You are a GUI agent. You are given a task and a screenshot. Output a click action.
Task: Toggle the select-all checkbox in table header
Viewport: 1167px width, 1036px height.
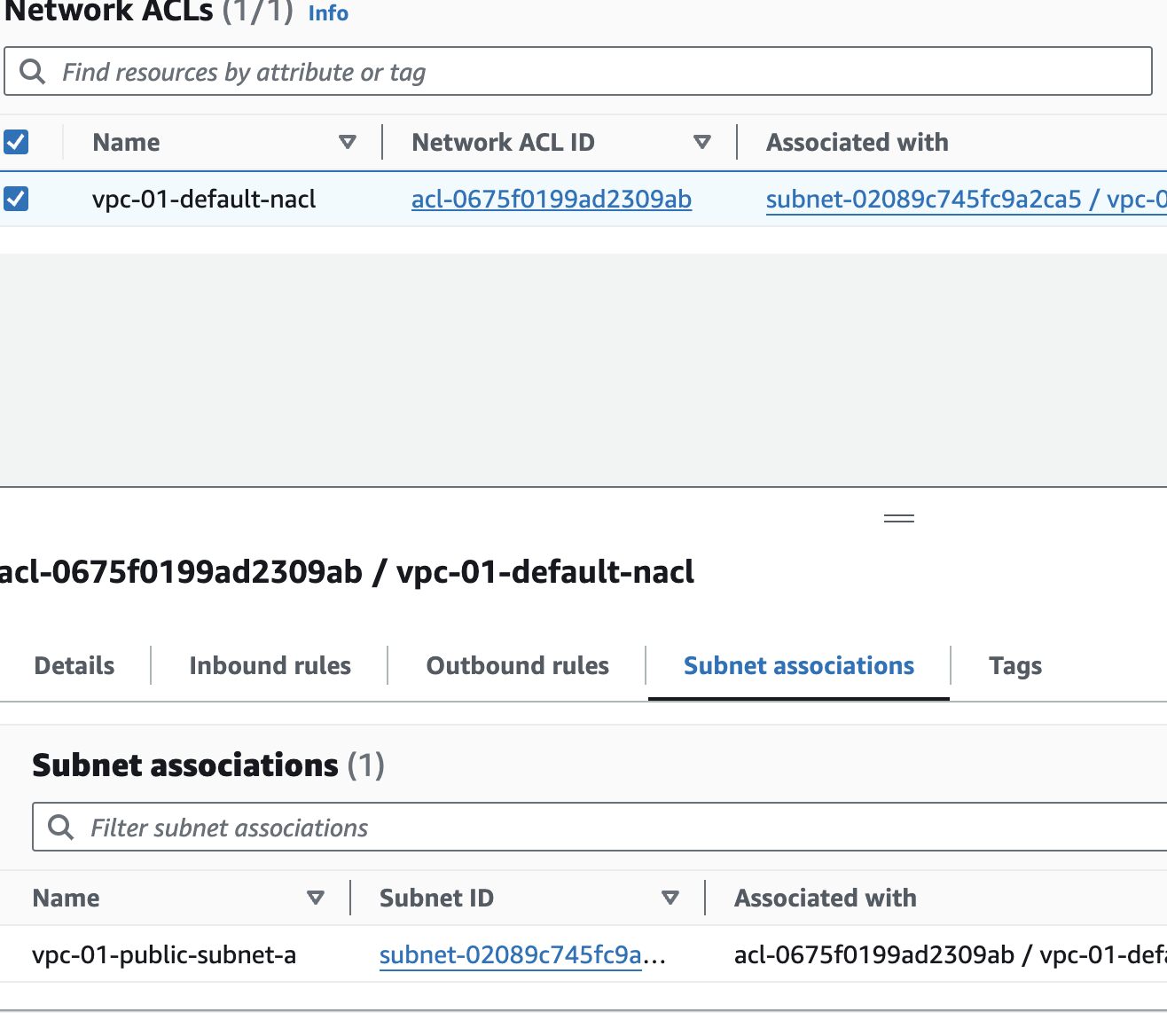(x=16, y=142)
